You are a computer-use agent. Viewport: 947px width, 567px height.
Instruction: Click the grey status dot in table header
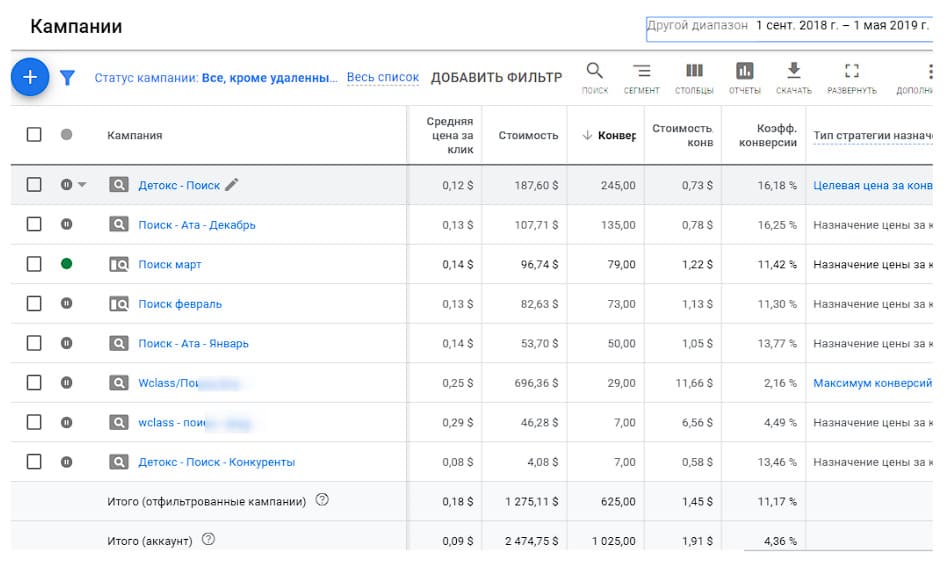point(66,135)
